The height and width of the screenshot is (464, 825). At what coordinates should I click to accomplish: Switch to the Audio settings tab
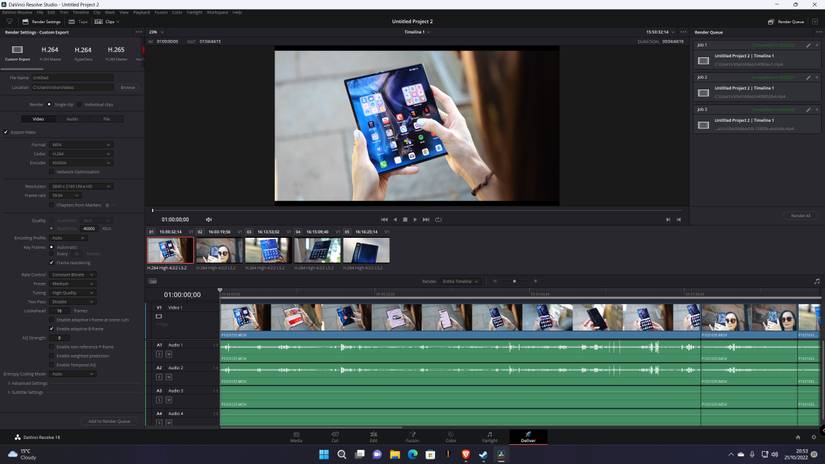tap(72, 119)
